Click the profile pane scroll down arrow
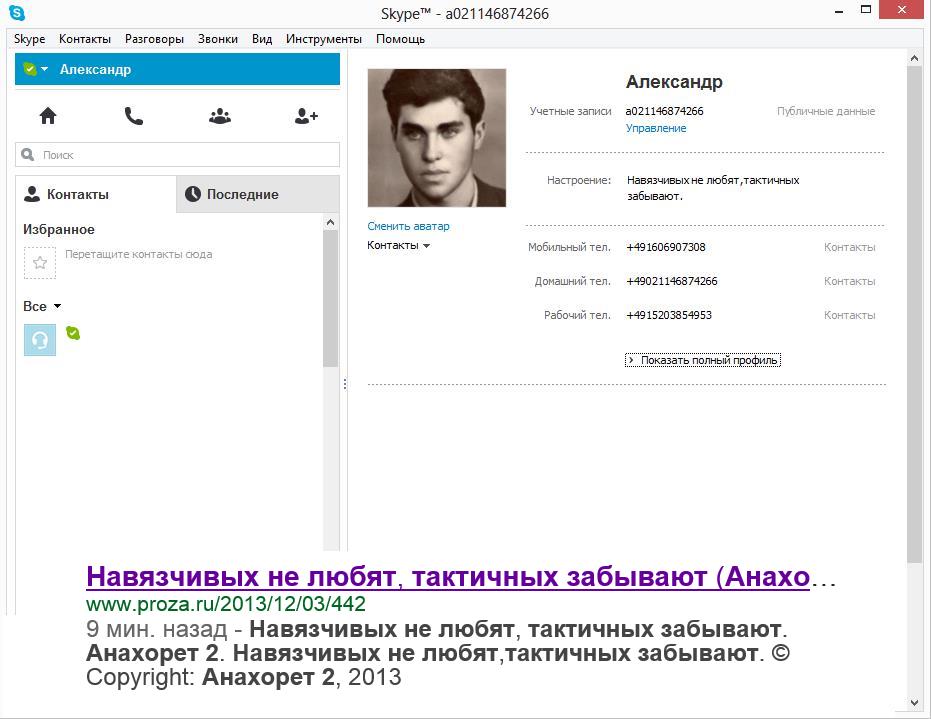This screenshot has width=931, height=719. (914, 704)
